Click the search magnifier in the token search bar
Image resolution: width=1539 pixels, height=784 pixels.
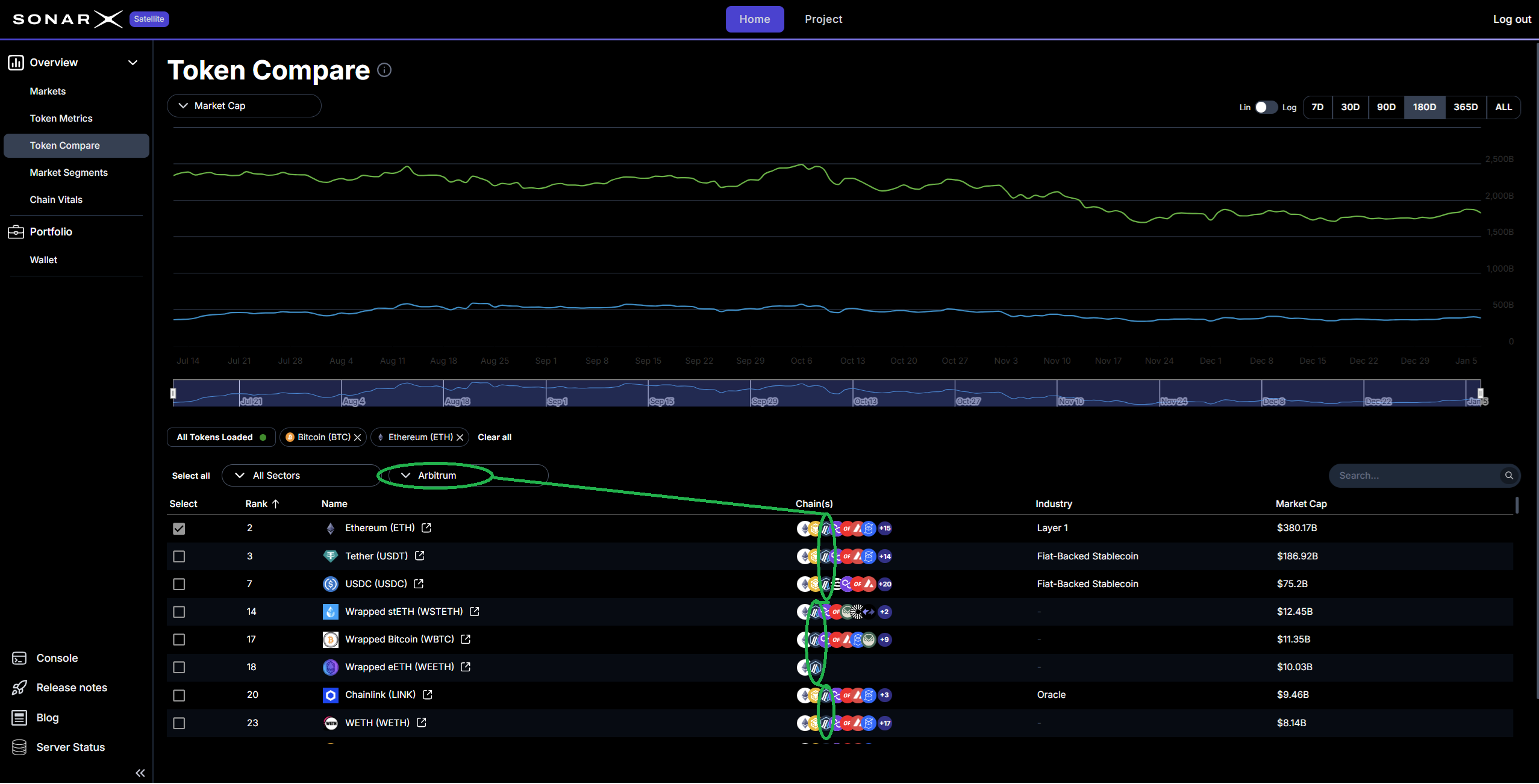[x=1509, y=475]
